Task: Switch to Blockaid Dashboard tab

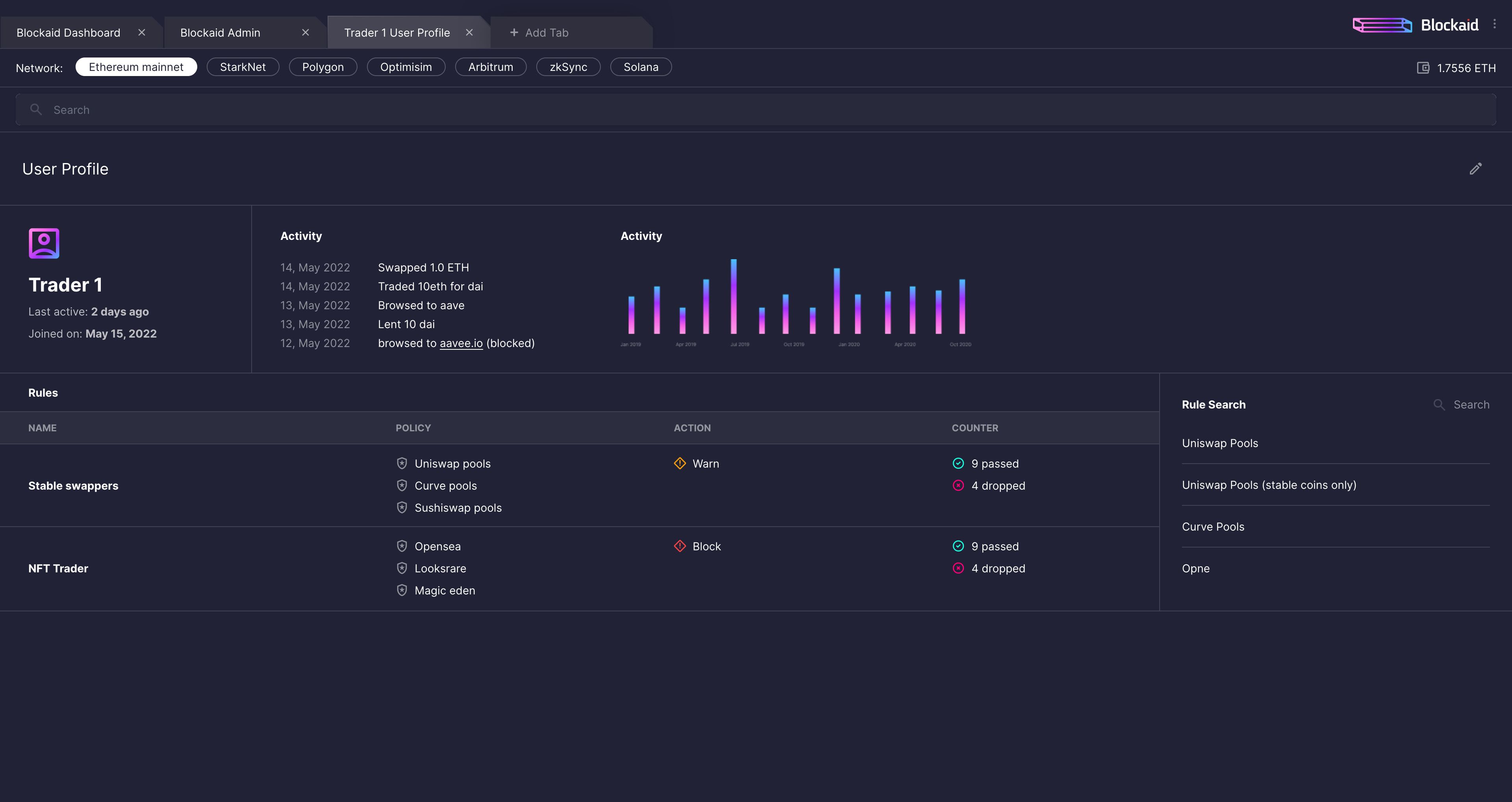Action: pos(69,33)
